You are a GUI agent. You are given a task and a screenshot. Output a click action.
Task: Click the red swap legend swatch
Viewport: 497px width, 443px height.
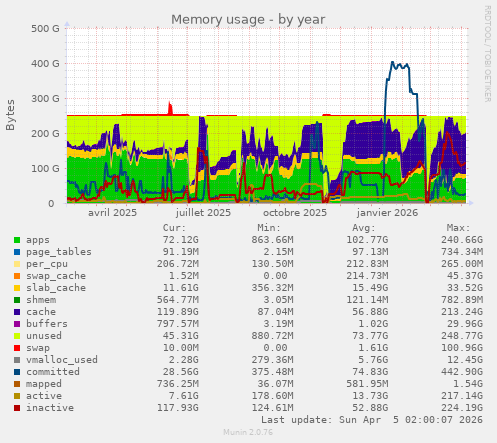tap(17, 348)
